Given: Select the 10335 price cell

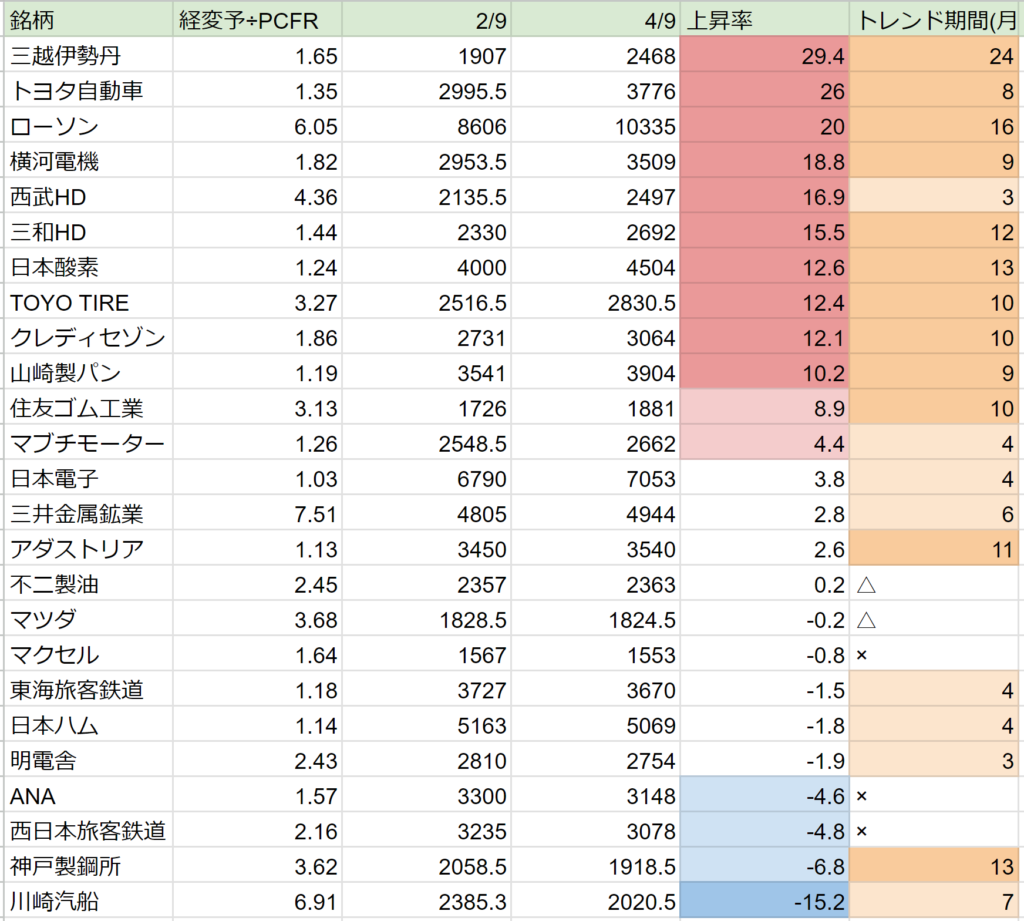Looking at the screenshot, I should 596,126.
